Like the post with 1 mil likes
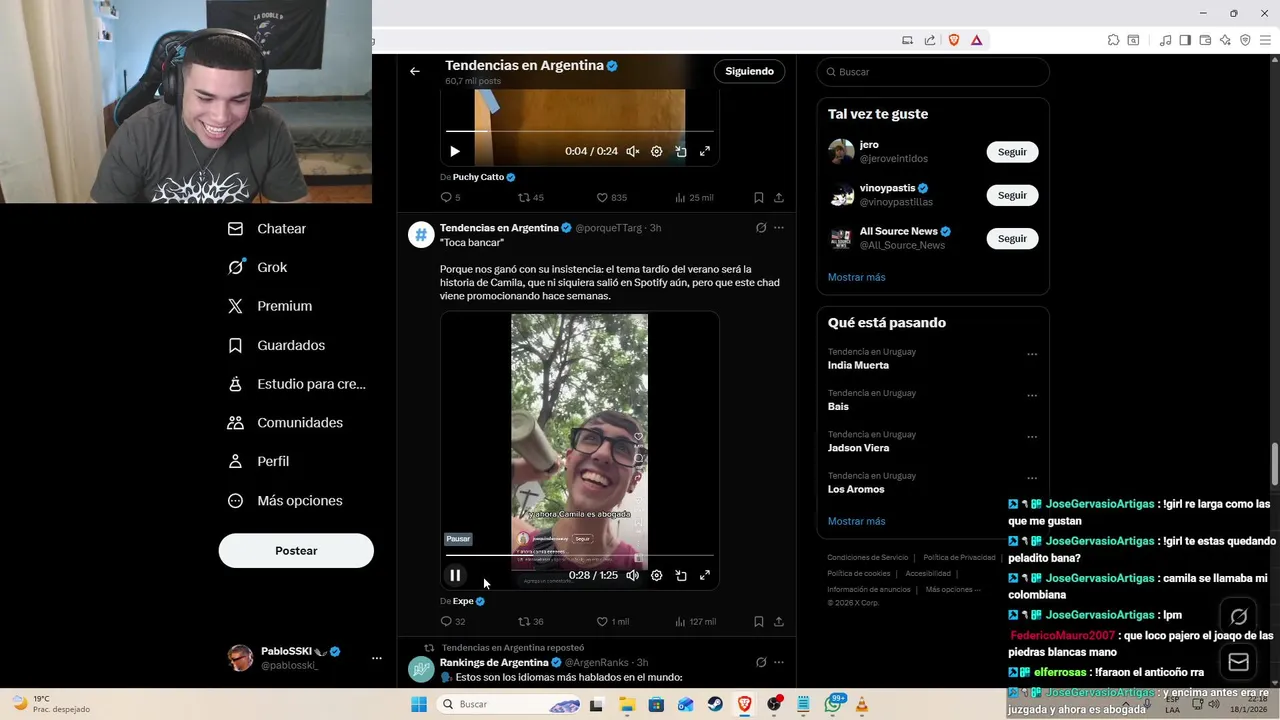Viewport: 1280px width, 720px height. [x=612, y=622]
